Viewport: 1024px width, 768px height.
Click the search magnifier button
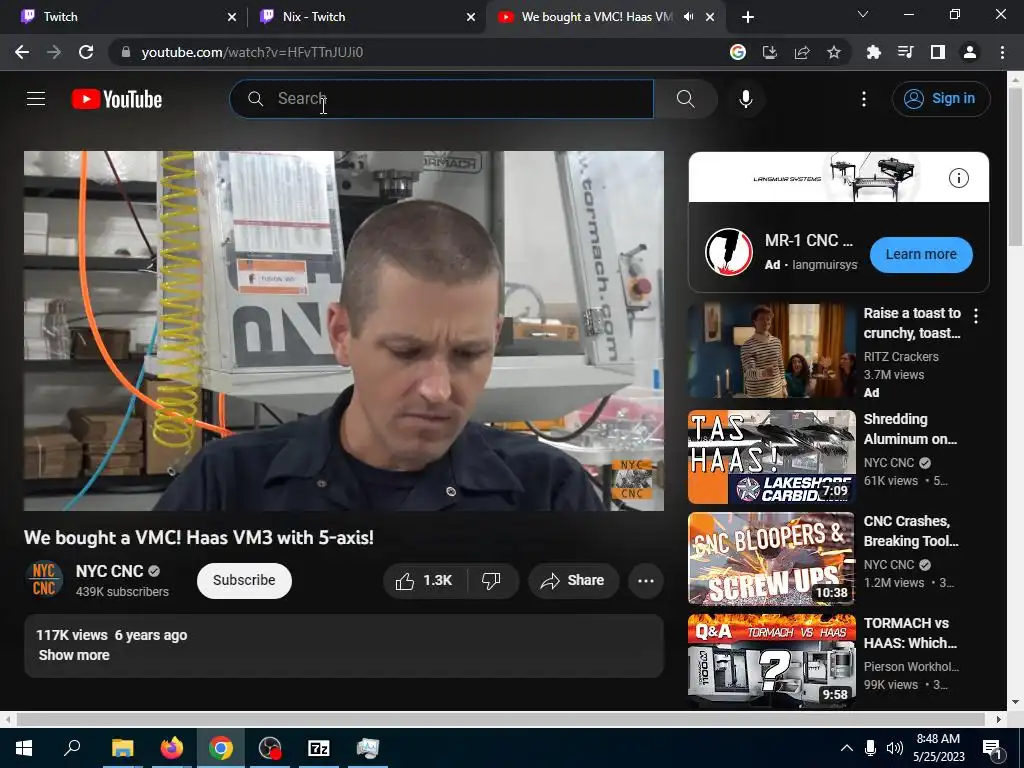click(685, 99)
